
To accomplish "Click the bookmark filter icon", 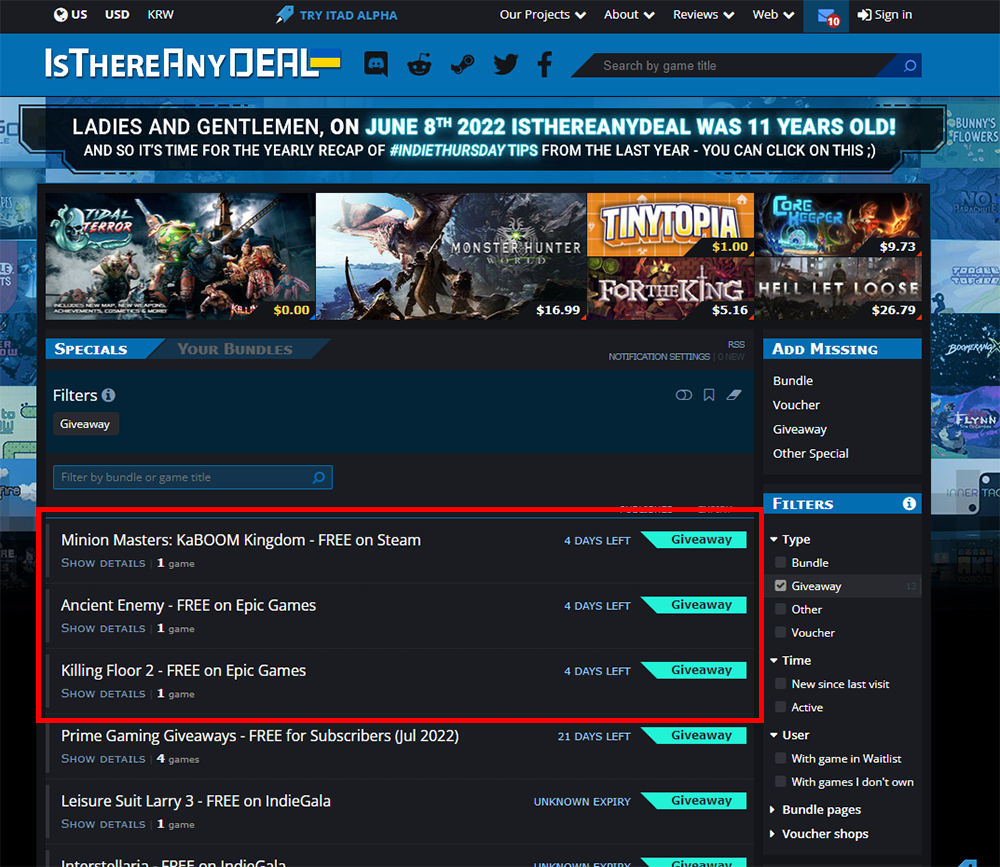I will [709, 395].
